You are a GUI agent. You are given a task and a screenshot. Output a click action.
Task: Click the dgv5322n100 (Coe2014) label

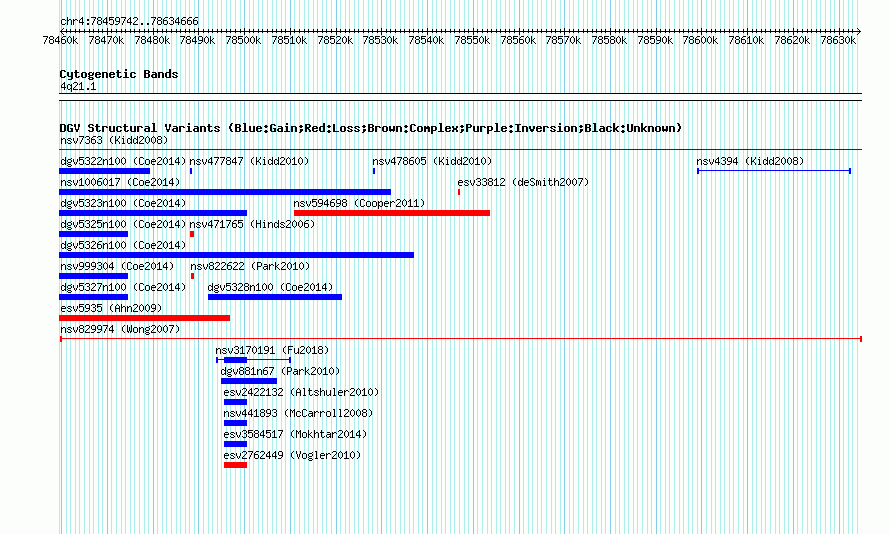pyautogui.click(x=123, y=161)
